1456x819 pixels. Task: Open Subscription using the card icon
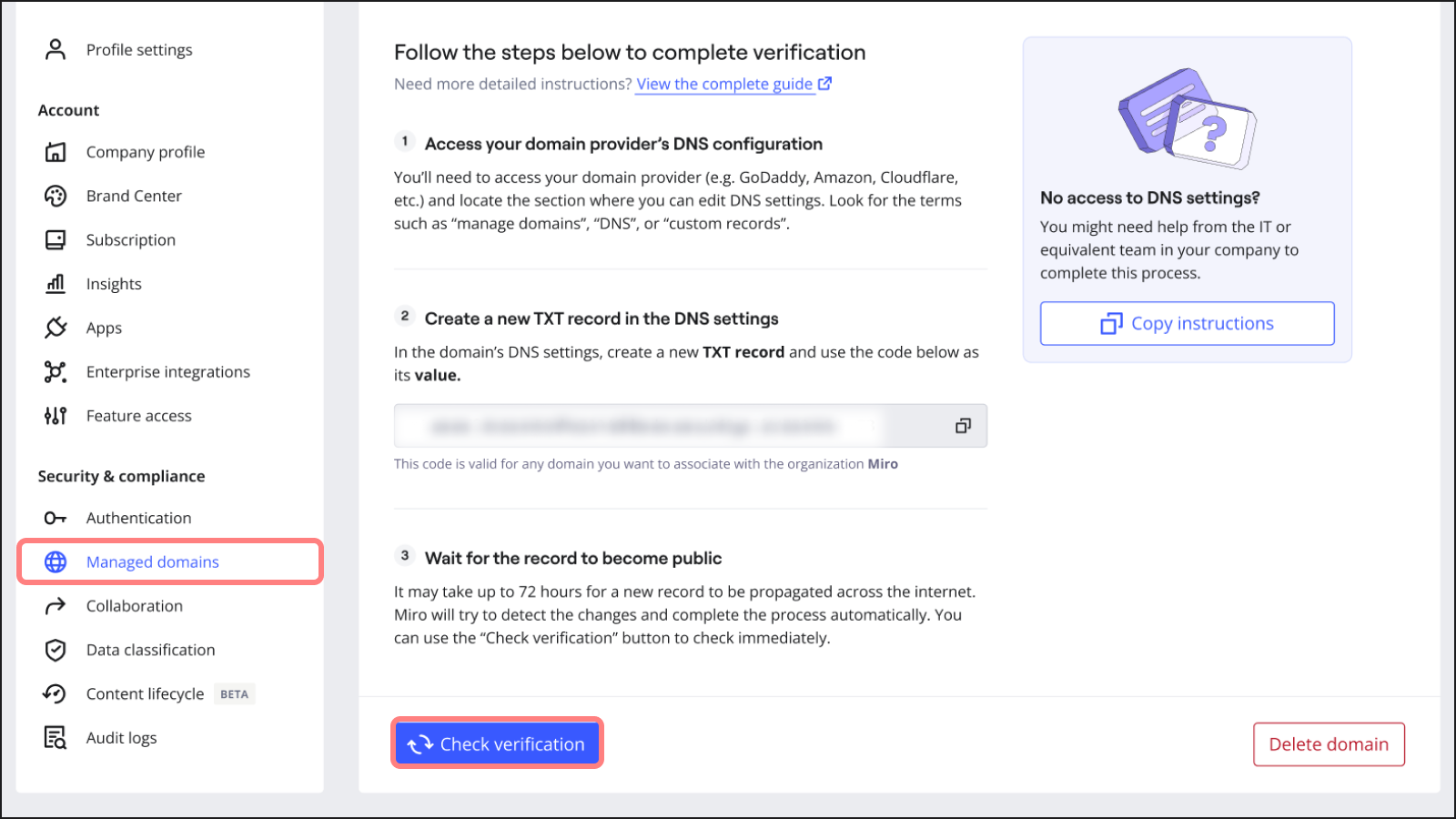56,239
